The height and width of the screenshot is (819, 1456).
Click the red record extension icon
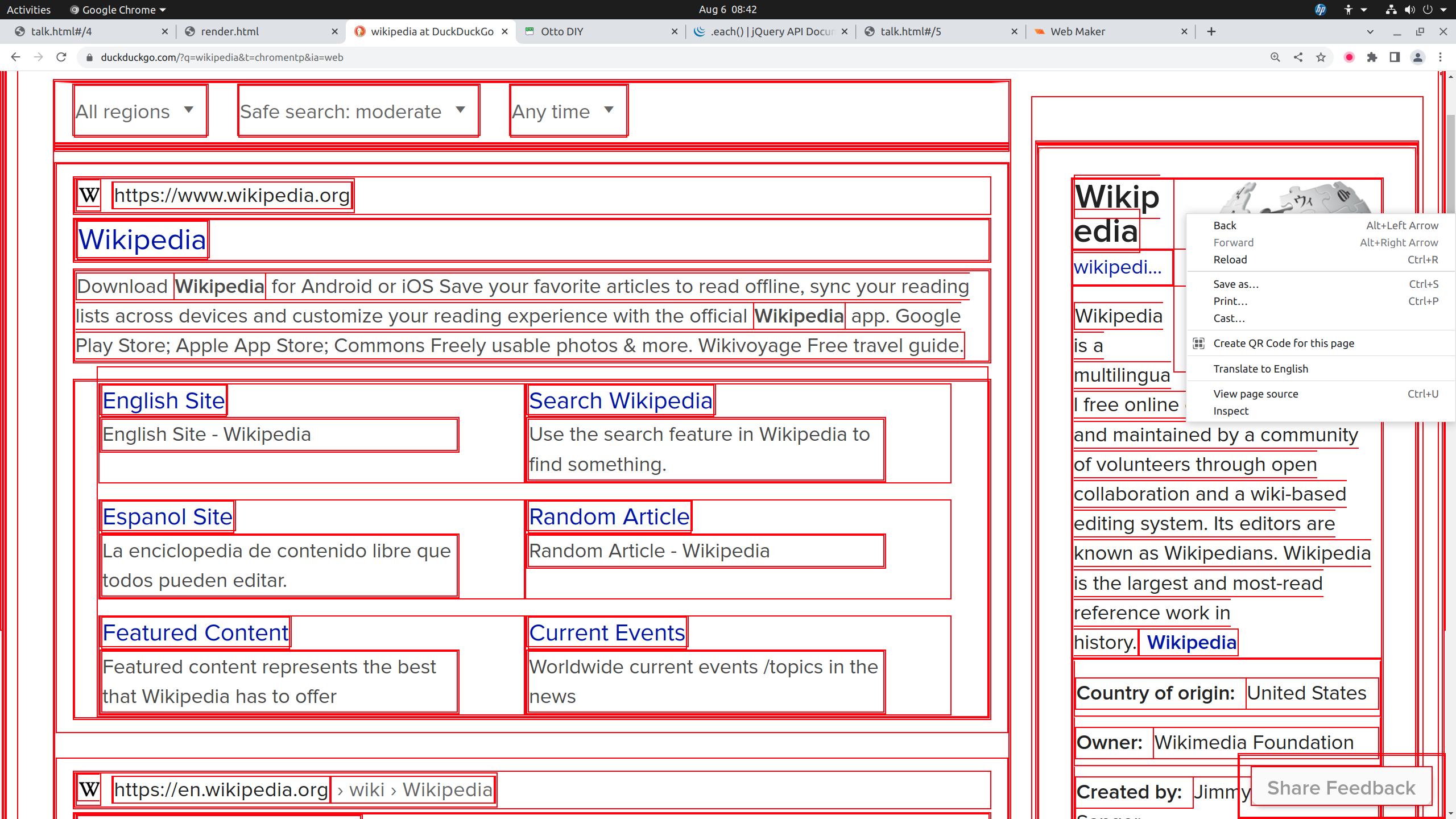1349,57
